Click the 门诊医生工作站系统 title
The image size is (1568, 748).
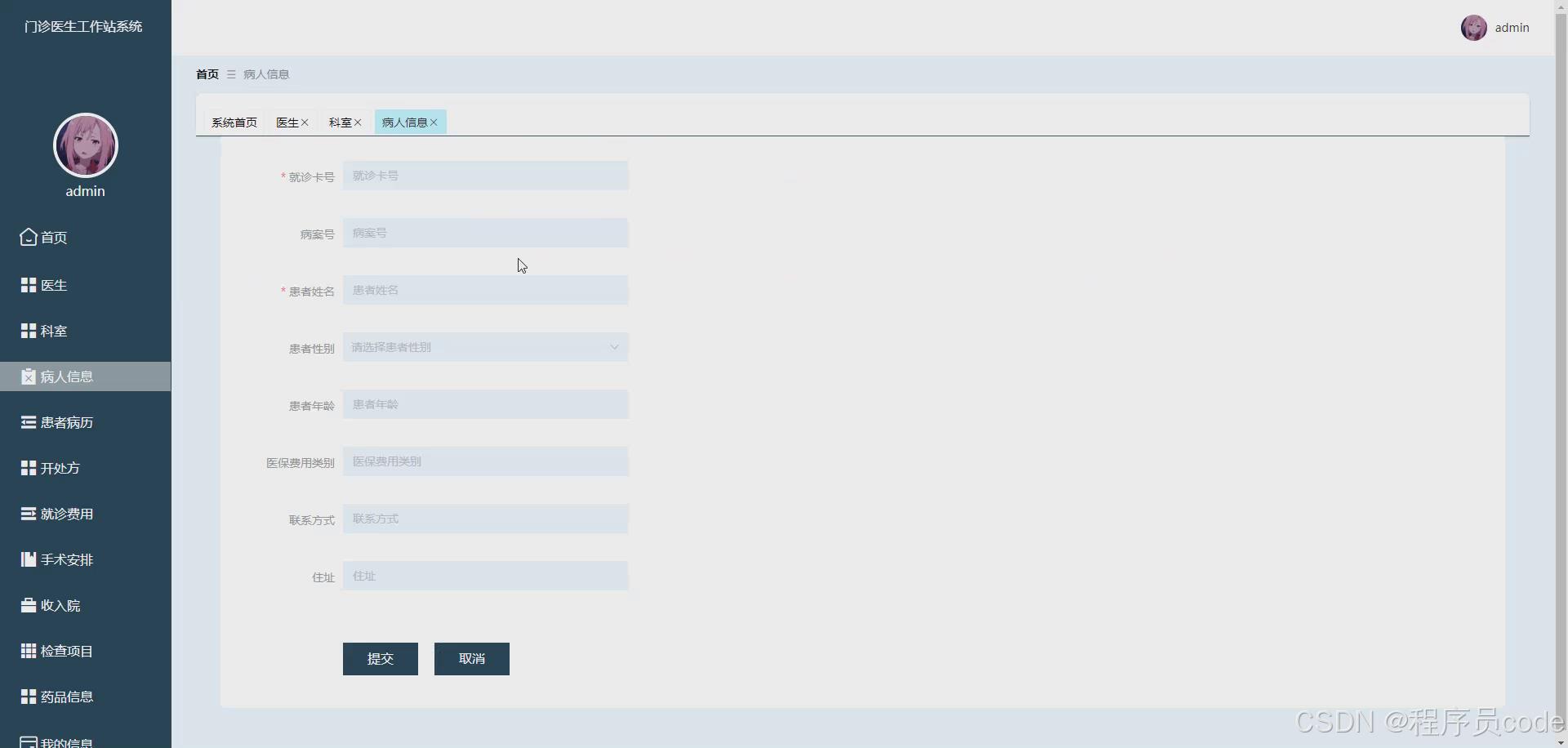pyautogui.click(x=83, y=27)
